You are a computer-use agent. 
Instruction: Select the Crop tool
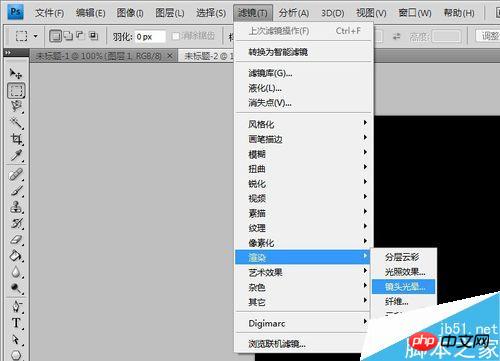coord(16,139)
